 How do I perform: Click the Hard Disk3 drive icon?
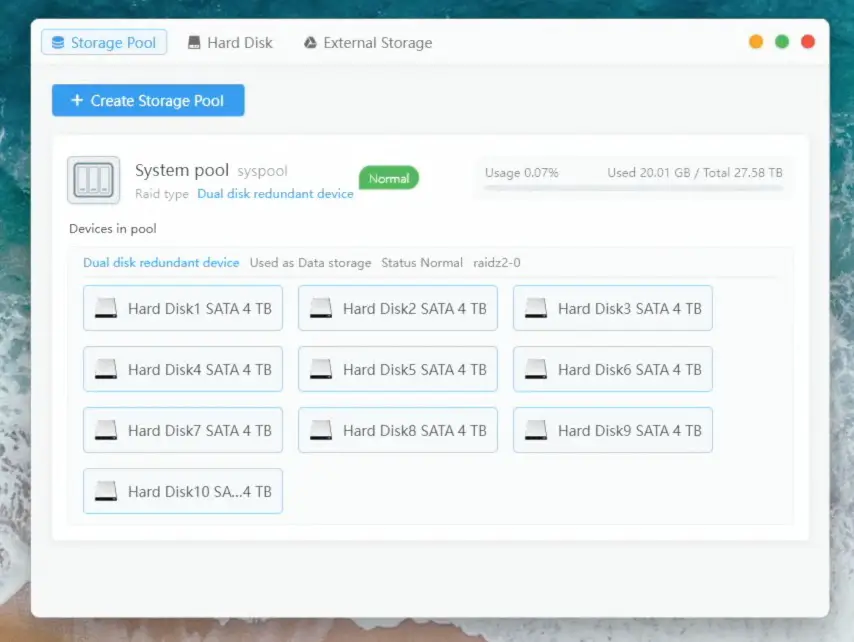pyautogui.click(x=536, y=309)
